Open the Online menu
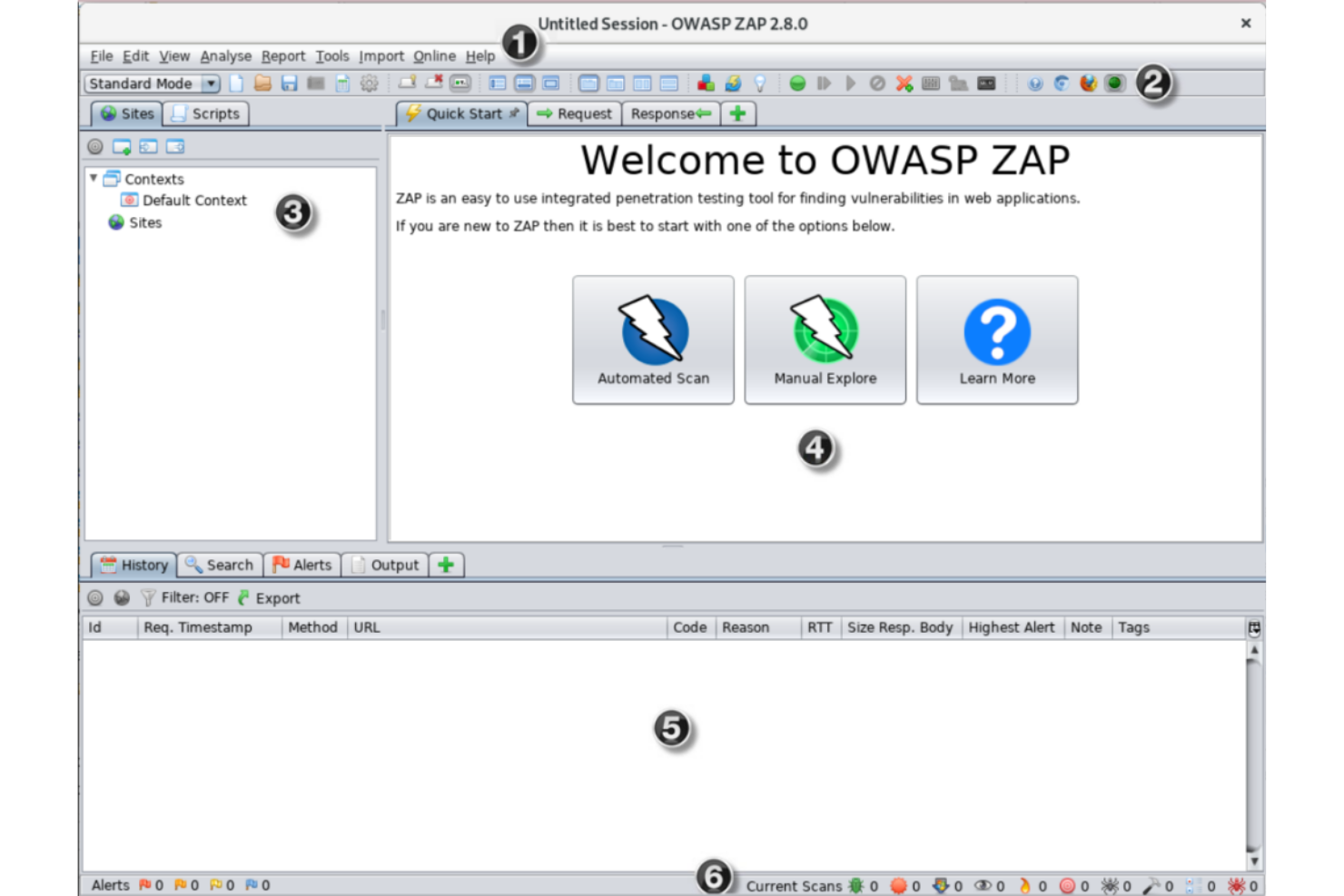 tap(435, 56)
